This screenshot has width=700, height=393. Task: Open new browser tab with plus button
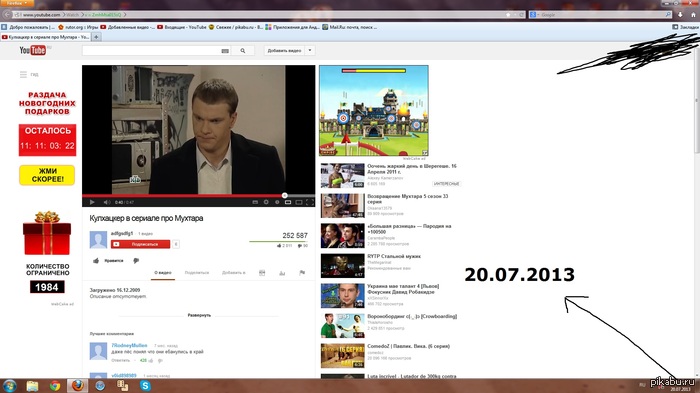pos(96,37)
